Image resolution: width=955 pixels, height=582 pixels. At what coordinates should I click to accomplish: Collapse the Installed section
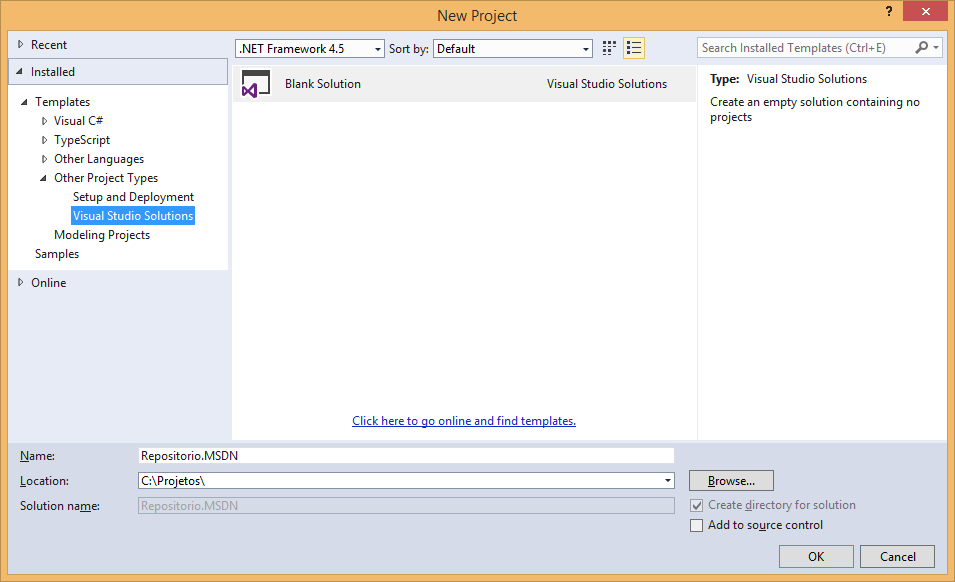pos(19,72)
